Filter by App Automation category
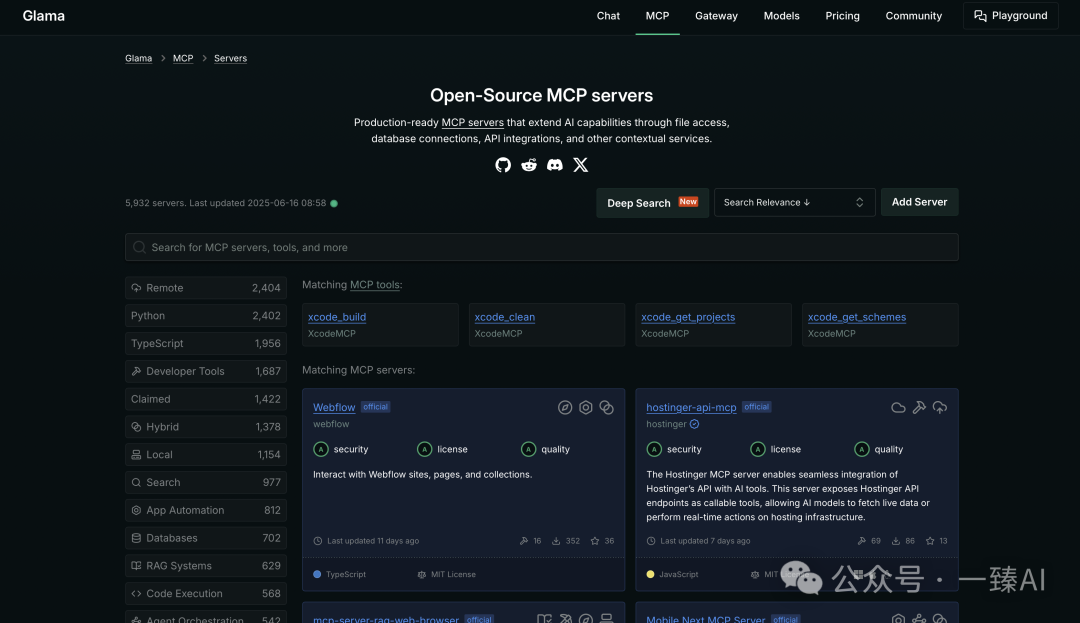This screenshot has width=1080, height=623. point(206,510)
